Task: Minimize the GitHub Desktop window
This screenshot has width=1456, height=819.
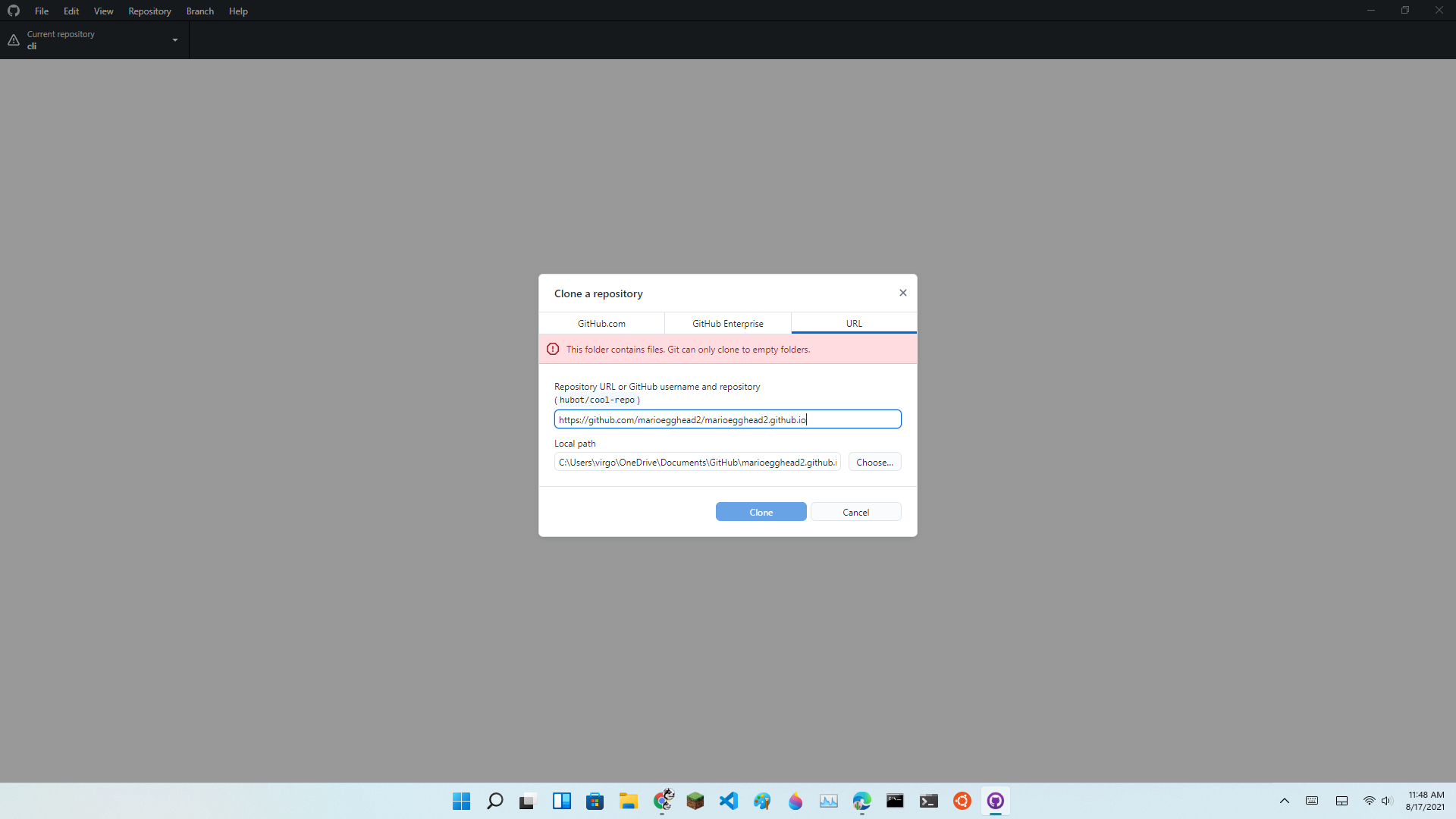Action: 1370,11
